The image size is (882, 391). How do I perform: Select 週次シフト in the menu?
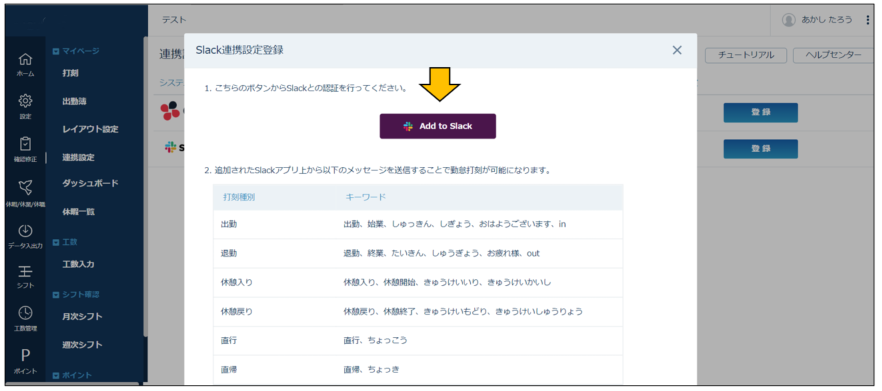click(82, 344)
